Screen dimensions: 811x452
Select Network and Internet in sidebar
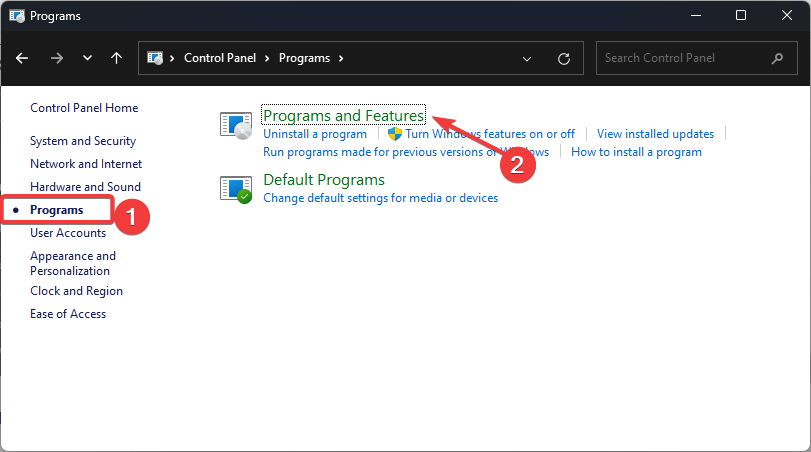86,164
